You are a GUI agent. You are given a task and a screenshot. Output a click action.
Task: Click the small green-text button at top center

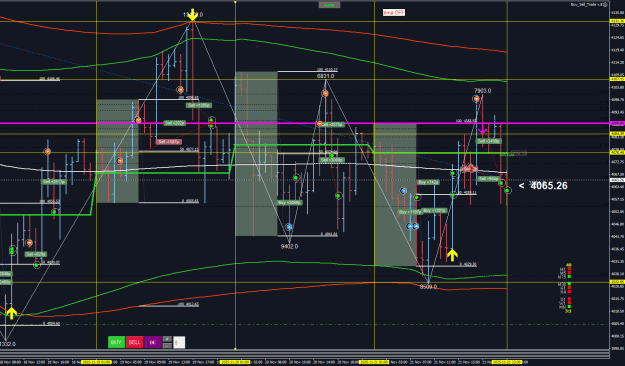(329, 5)
